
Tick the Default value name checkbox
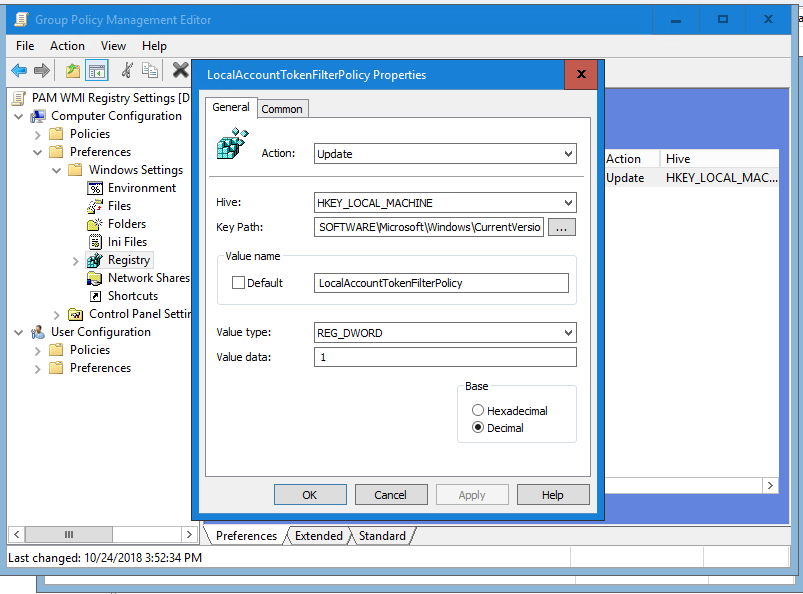pyautogui.click(x=238, y=283)
